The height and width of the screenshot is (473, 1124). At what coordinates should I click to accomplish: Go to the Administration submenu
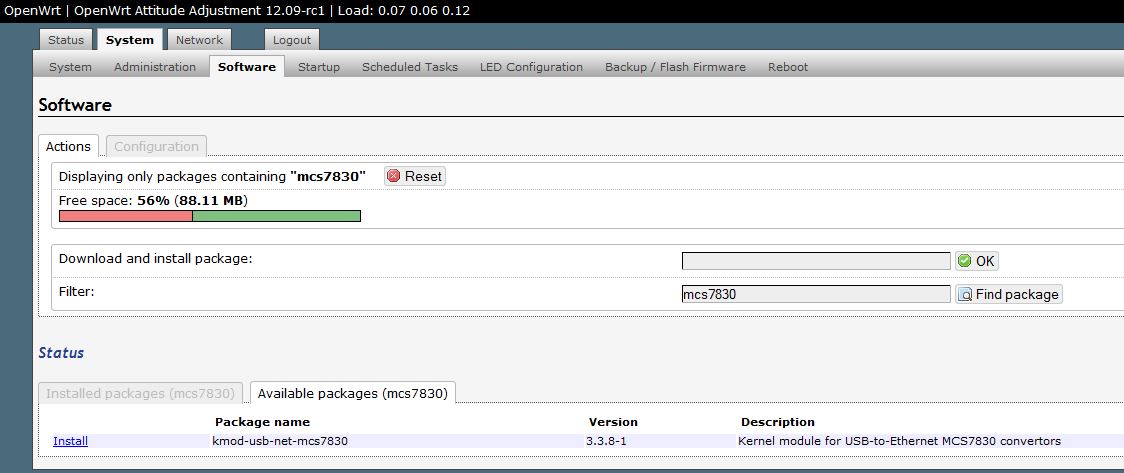[155, 67]
